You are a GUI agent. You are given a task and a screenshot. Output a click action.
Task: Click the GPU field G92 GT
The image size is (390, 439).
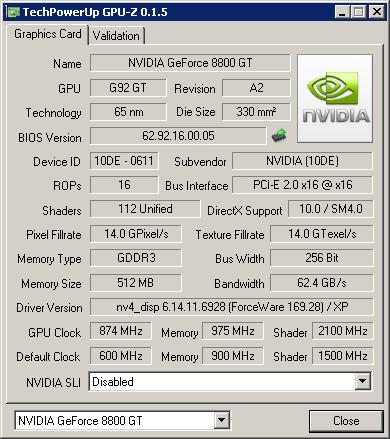point(128,88)
